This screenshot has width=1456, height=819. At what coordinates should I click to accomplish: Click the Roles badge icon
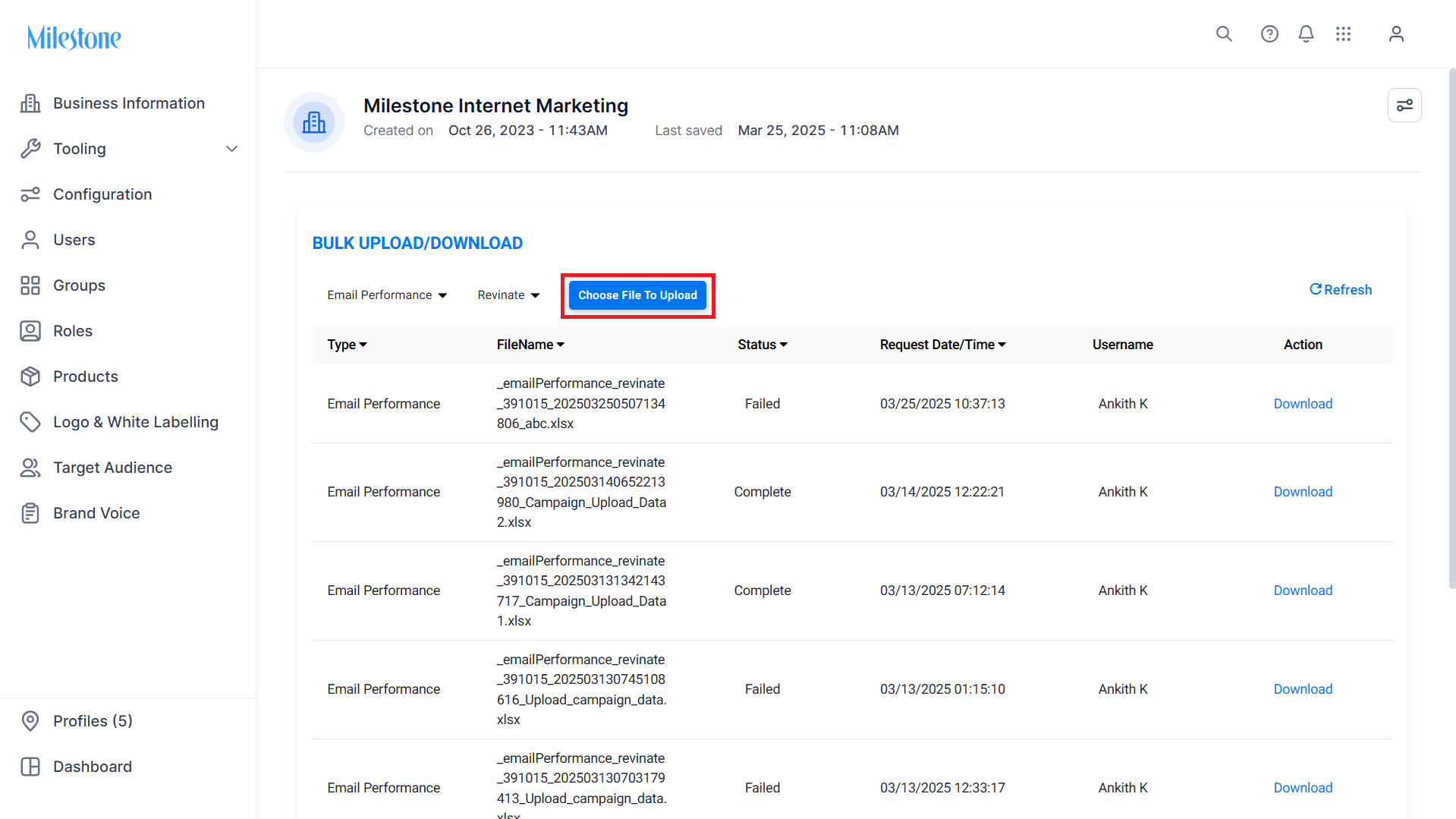coord(30,331)
